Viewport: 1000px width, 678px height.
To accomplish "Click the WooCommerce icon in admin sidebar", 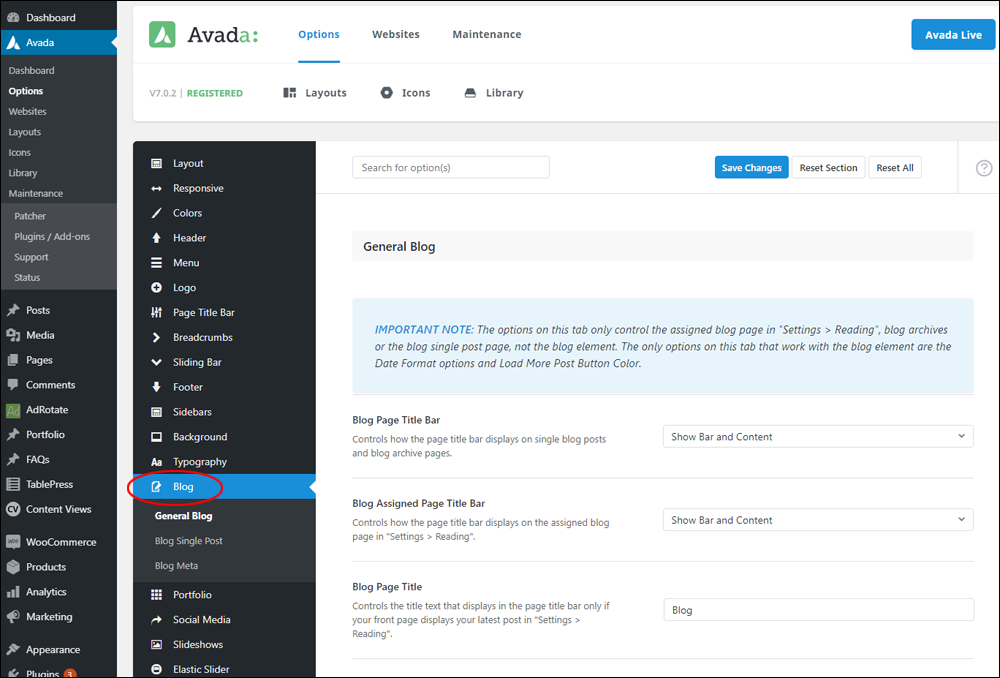I will pos(13,542).
